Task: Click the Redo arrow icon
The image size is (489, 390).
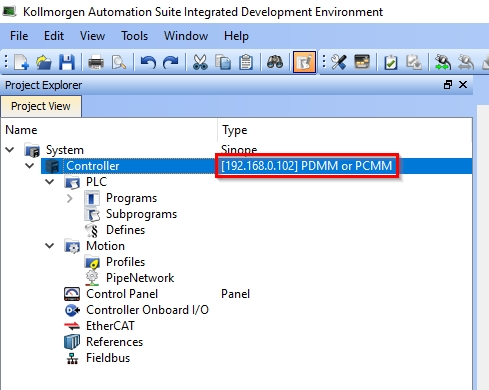Action: click(x=171, y=62)
